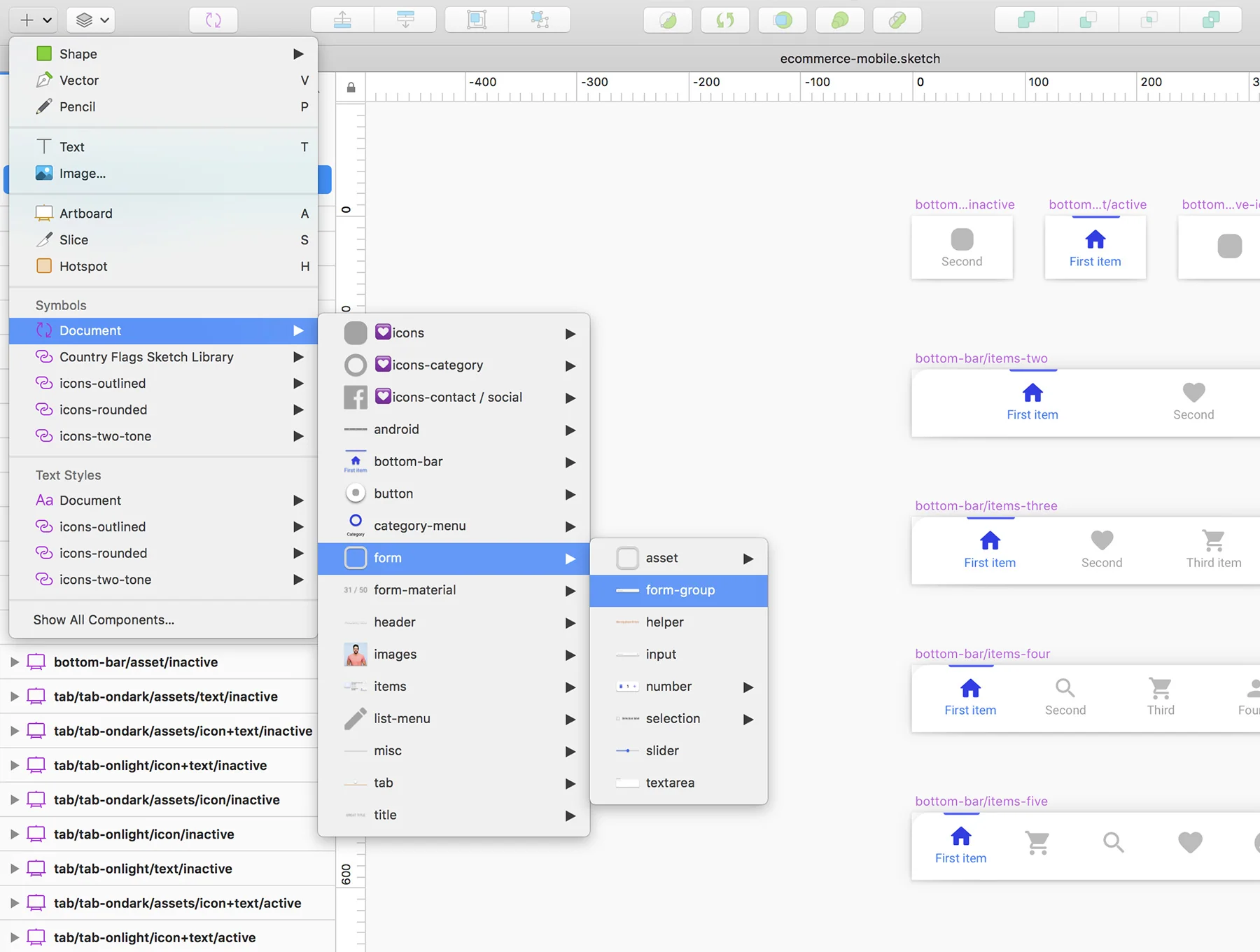The height and width of the screenshot is (952, 1260).
Task: Select the Artboard insert option
Action: pyautogui.click(x=164, y=213)
